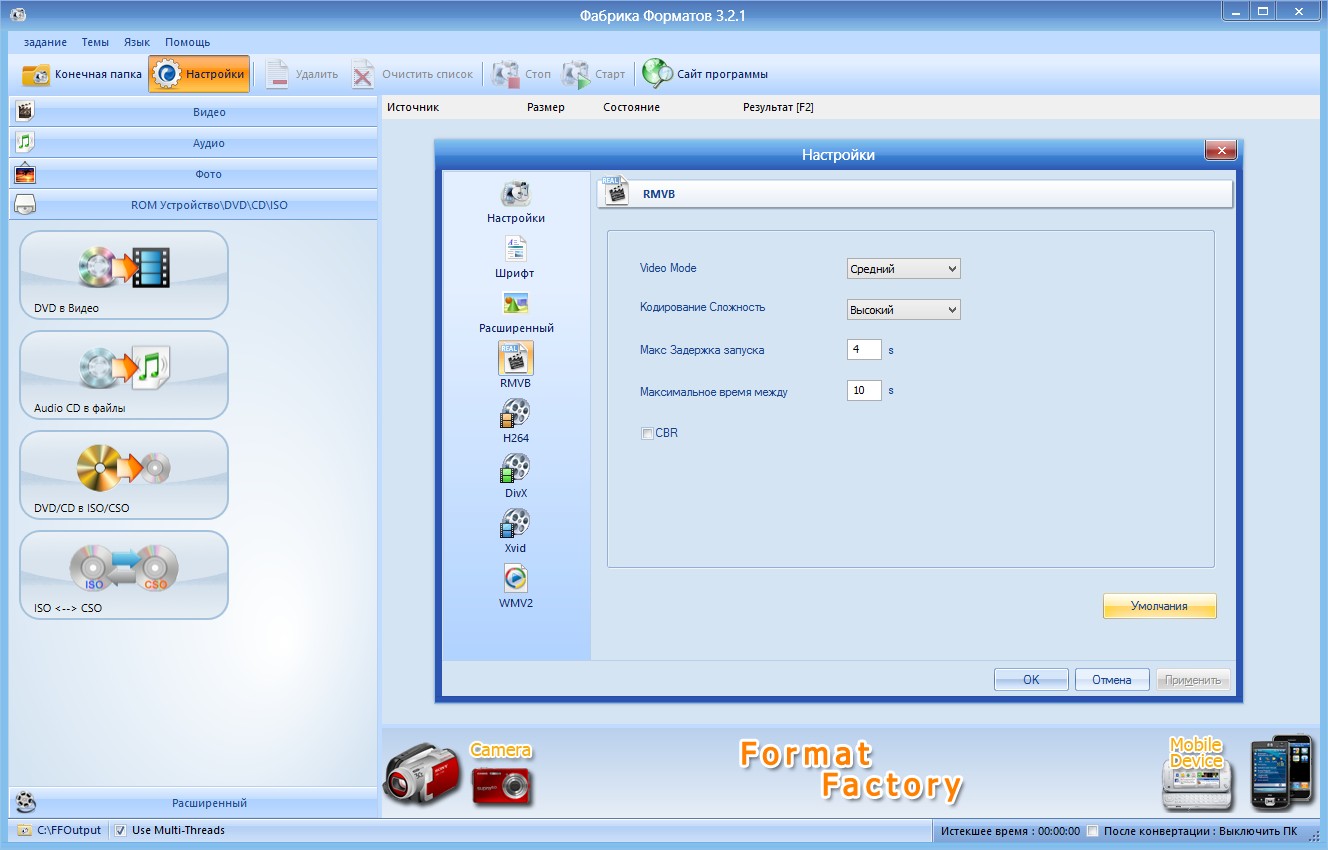Screen dimensions: 1328x850
Task: Select the Xvid settings icon
Action: pyautogui.click(x=516, y=531)
